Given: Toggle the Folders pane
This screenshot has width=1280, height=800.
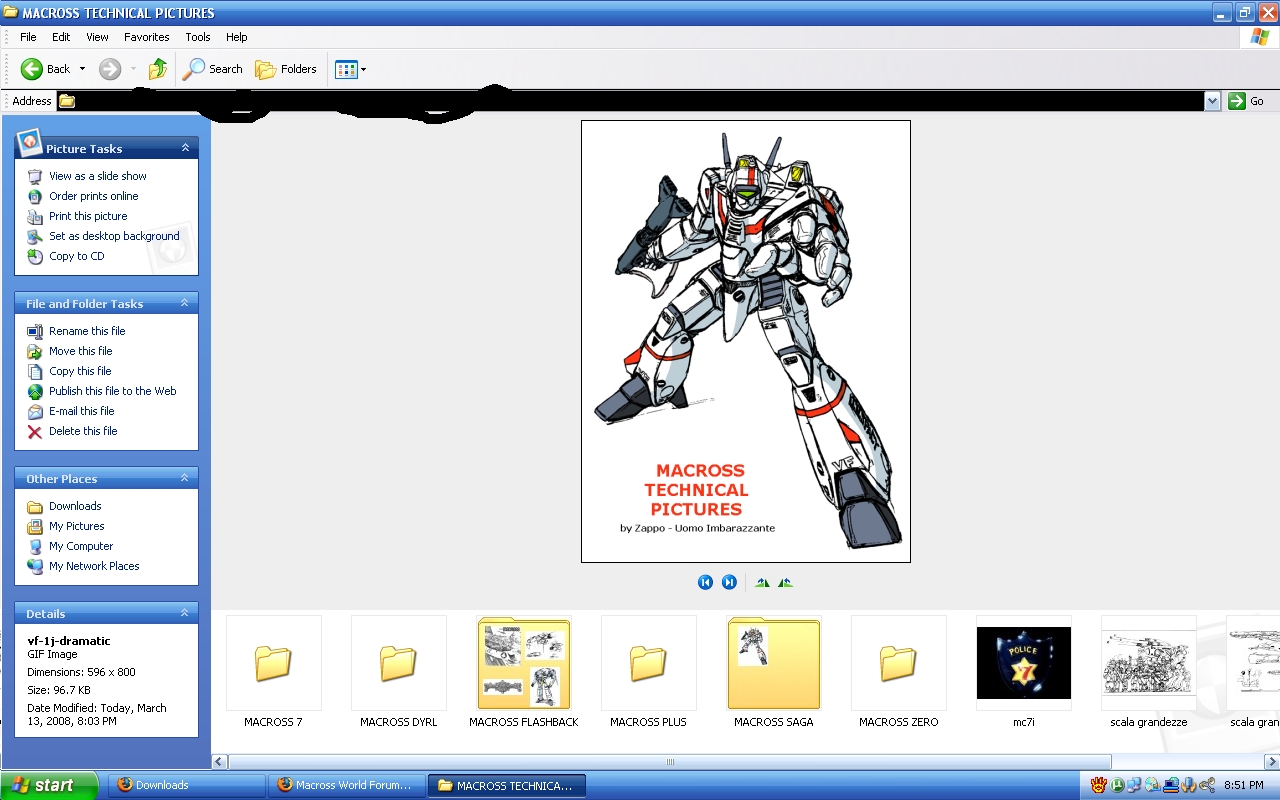Looking at the screenshot, I should 286,69.
